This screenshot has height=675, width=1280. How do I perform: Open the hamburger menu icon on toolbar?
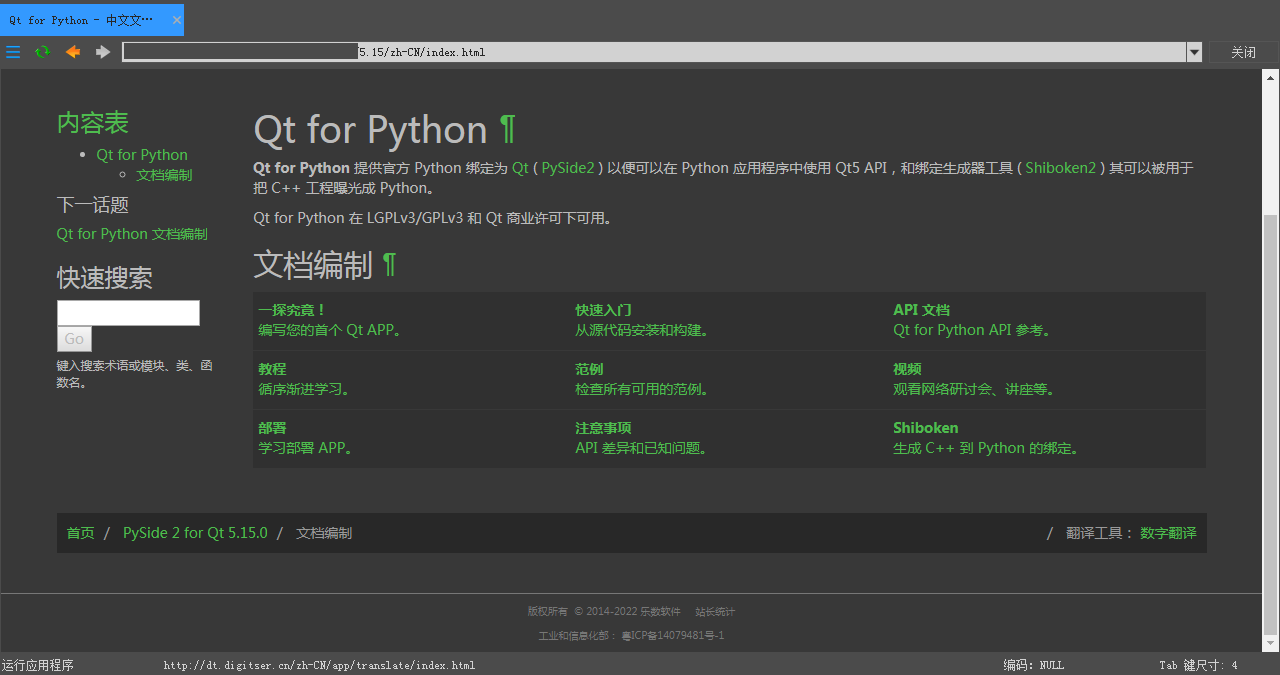pos(13,52)
